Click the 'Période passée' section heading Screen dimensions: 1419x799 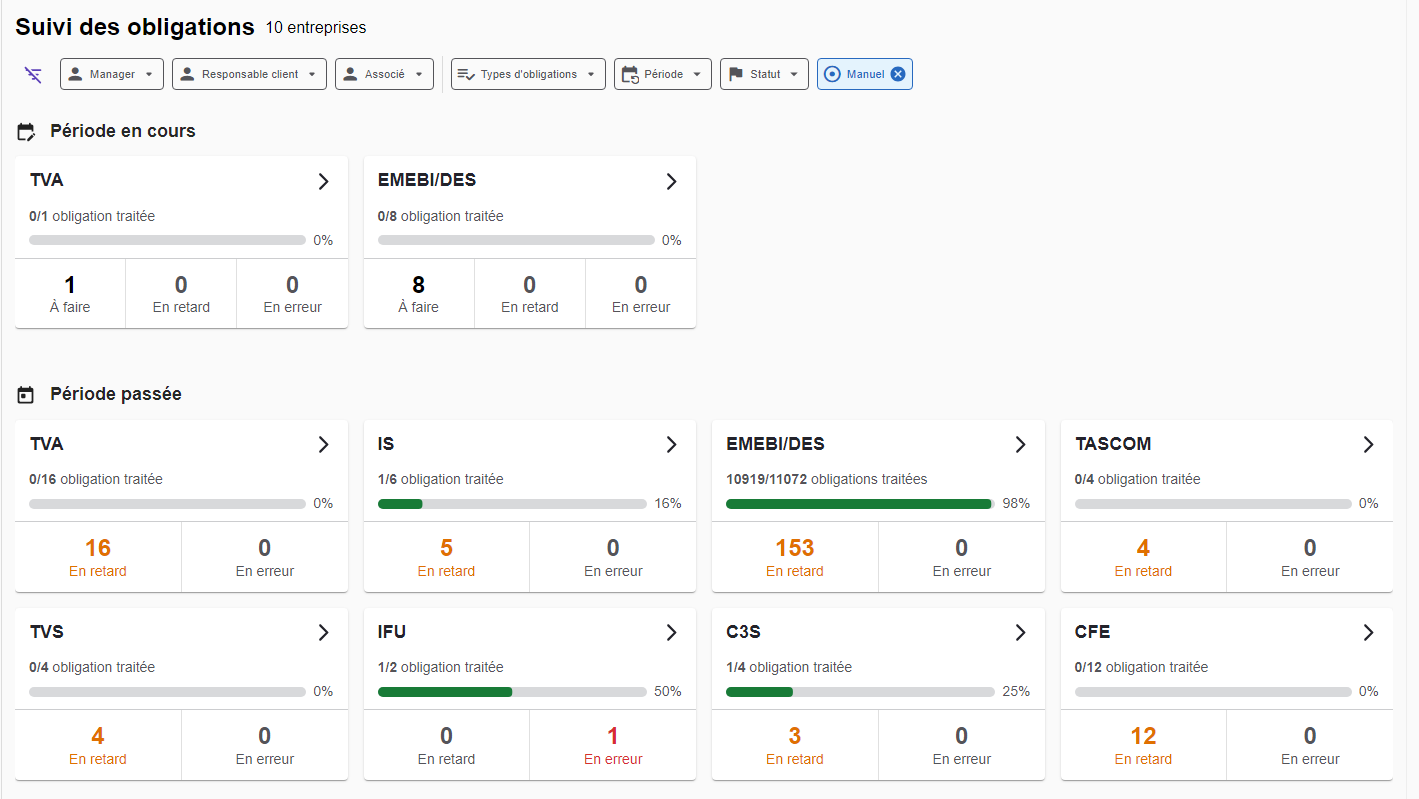coord(116,394)
